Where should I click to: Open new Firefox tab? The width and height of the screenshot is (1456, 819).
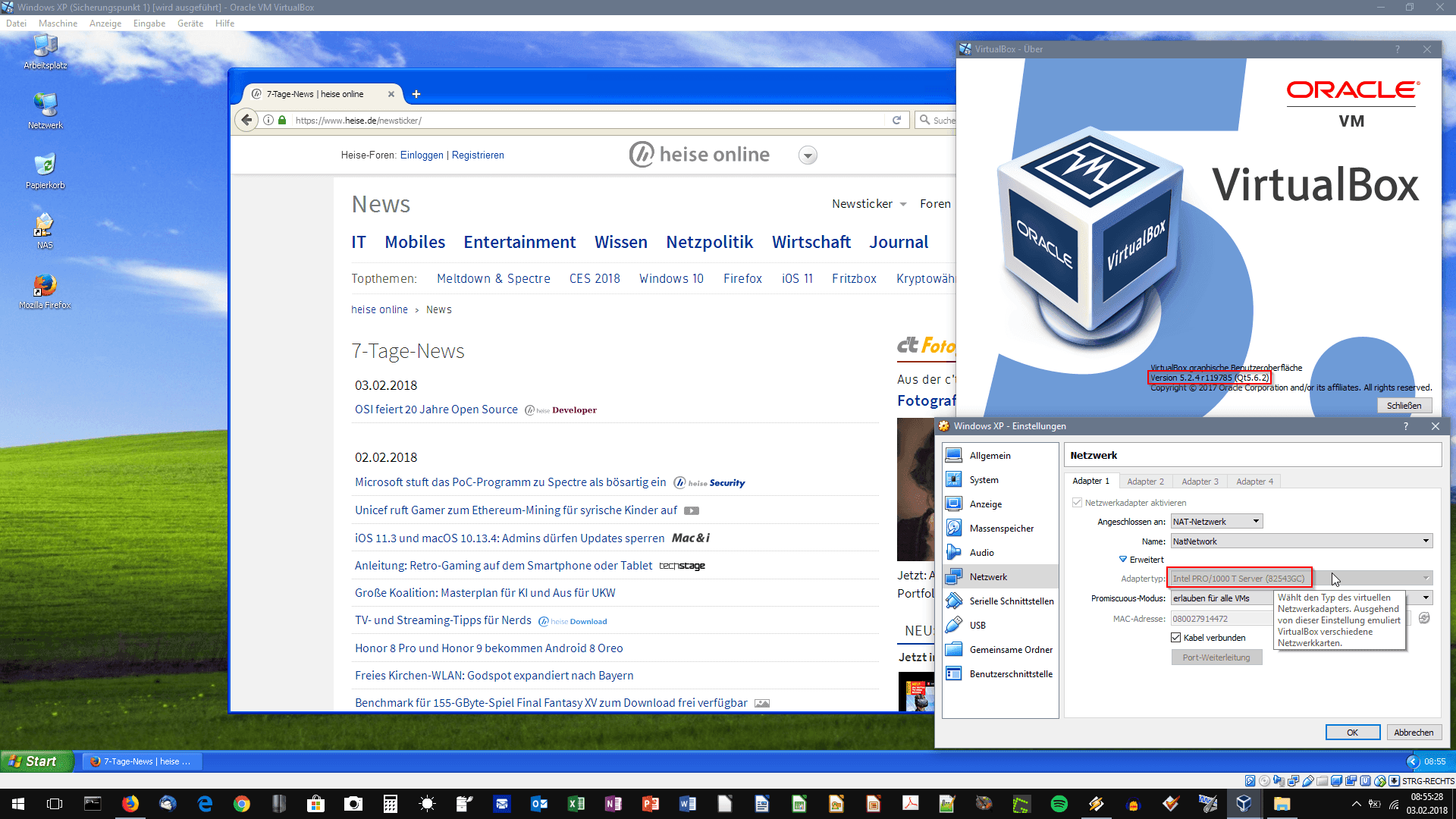coord(416,94)
